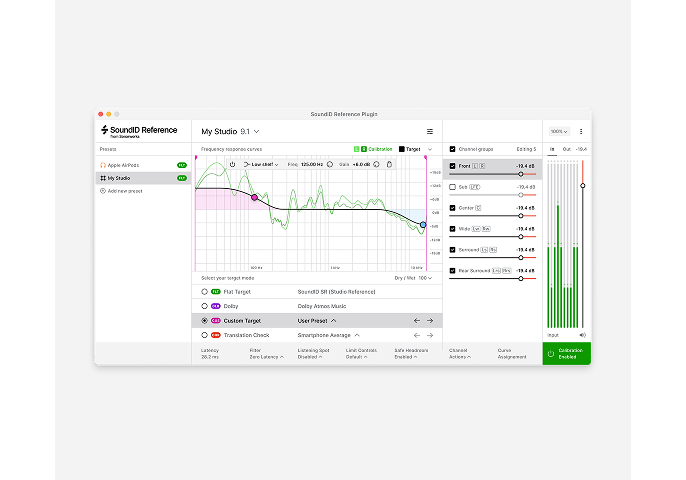Viewport: 686px width, 480px height.
Task: Click the three-dot more options icon
Action: (x=581, y=131)
